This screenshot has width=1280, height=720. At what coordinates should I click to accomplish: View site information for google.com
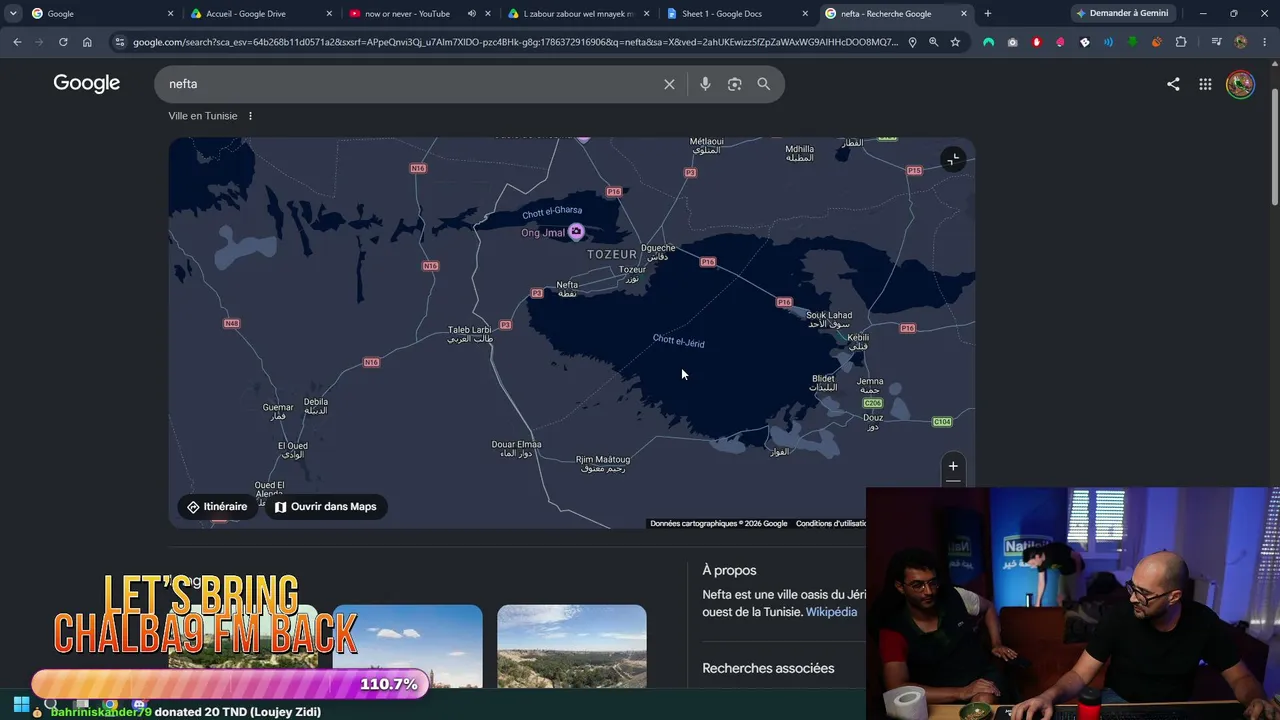tap(120, 42)
